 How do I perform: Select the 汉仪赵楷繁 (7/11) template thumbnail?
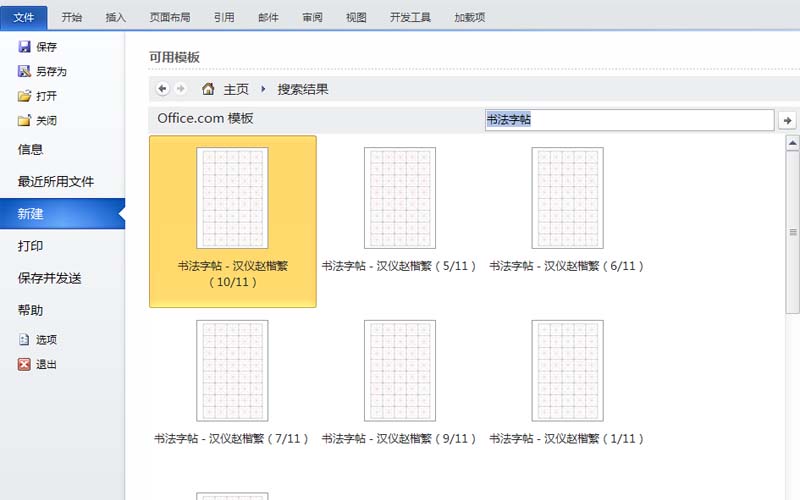point(232,370)
